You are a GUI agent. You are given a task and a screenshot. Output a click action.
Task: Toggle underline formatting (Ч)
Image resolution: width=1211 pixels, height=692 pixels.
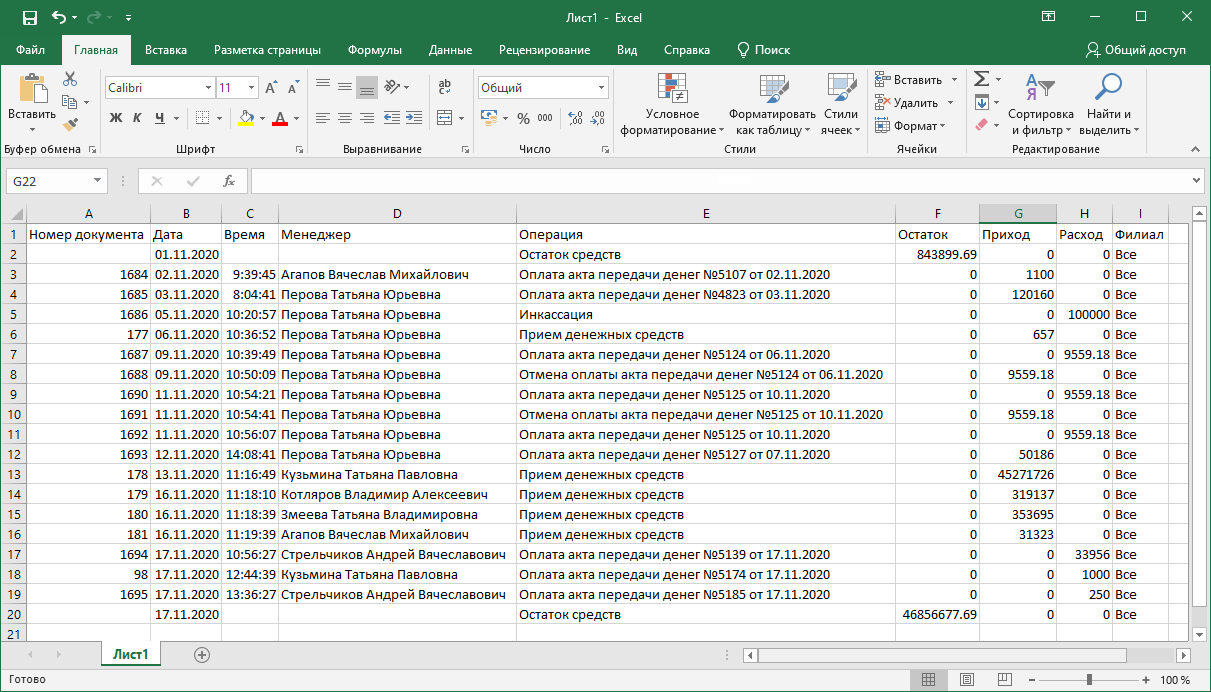160,118
